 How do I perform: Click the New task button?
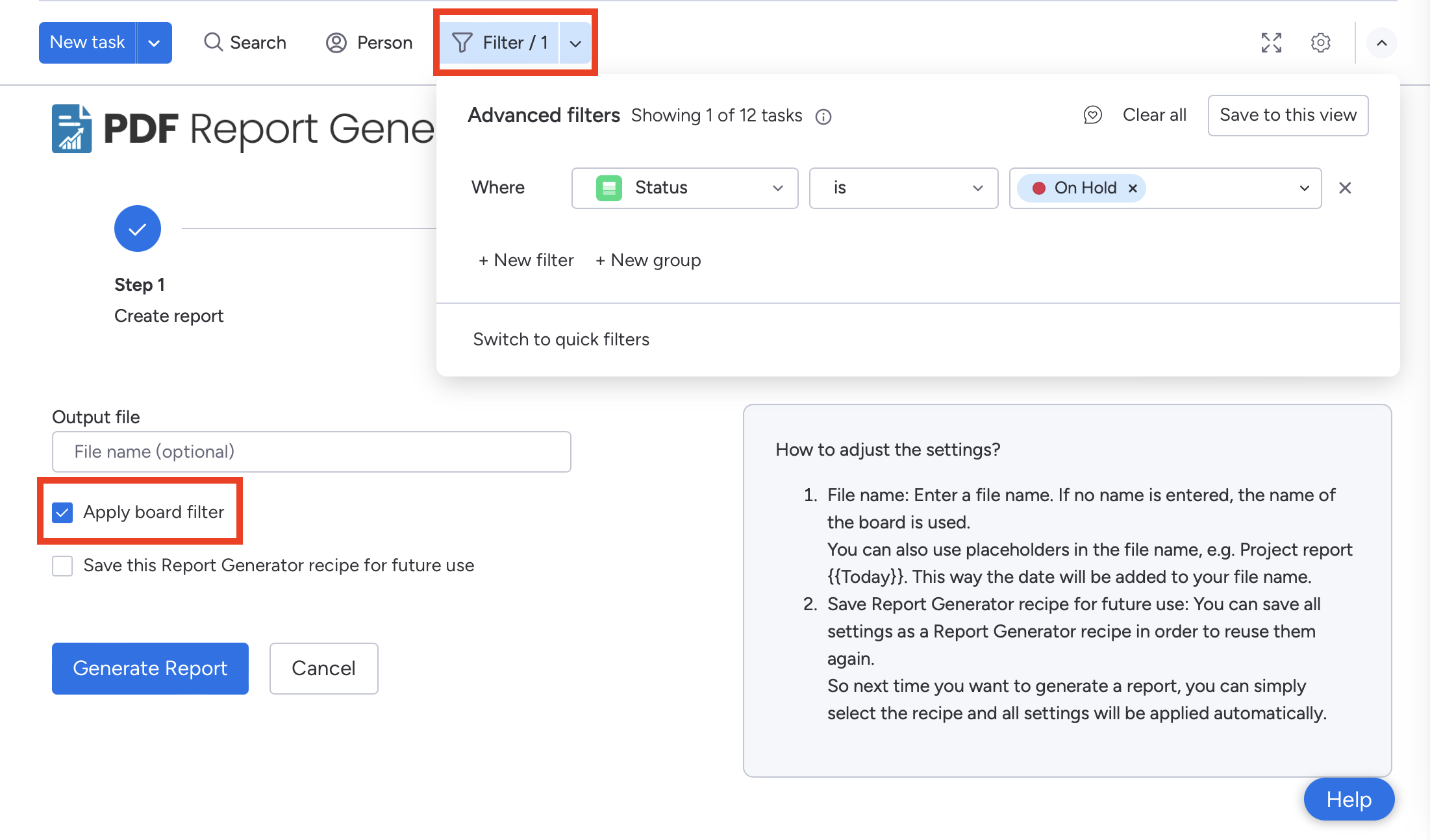(88, 43)
